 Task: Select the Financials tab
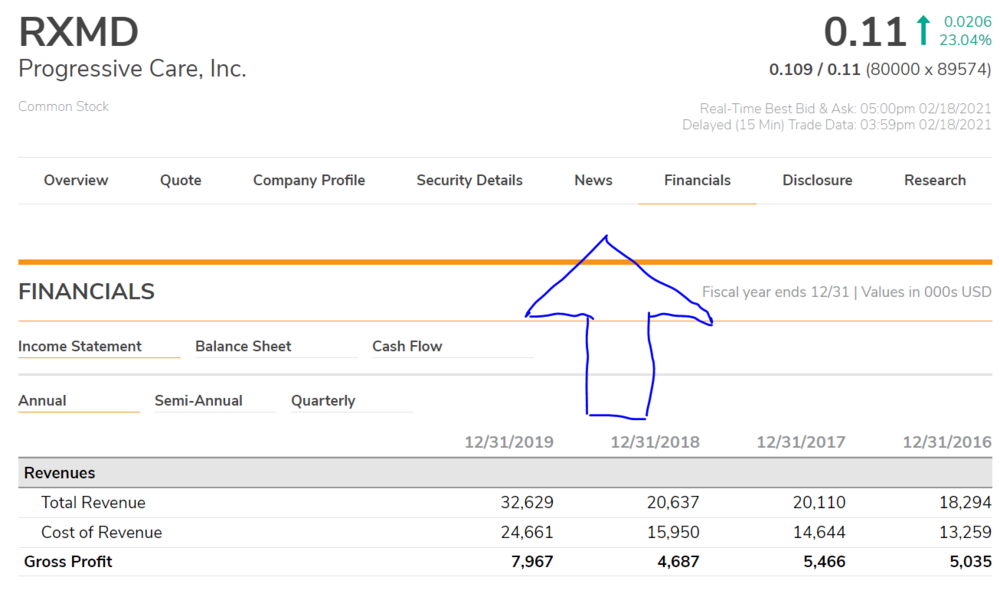(697, 181)
